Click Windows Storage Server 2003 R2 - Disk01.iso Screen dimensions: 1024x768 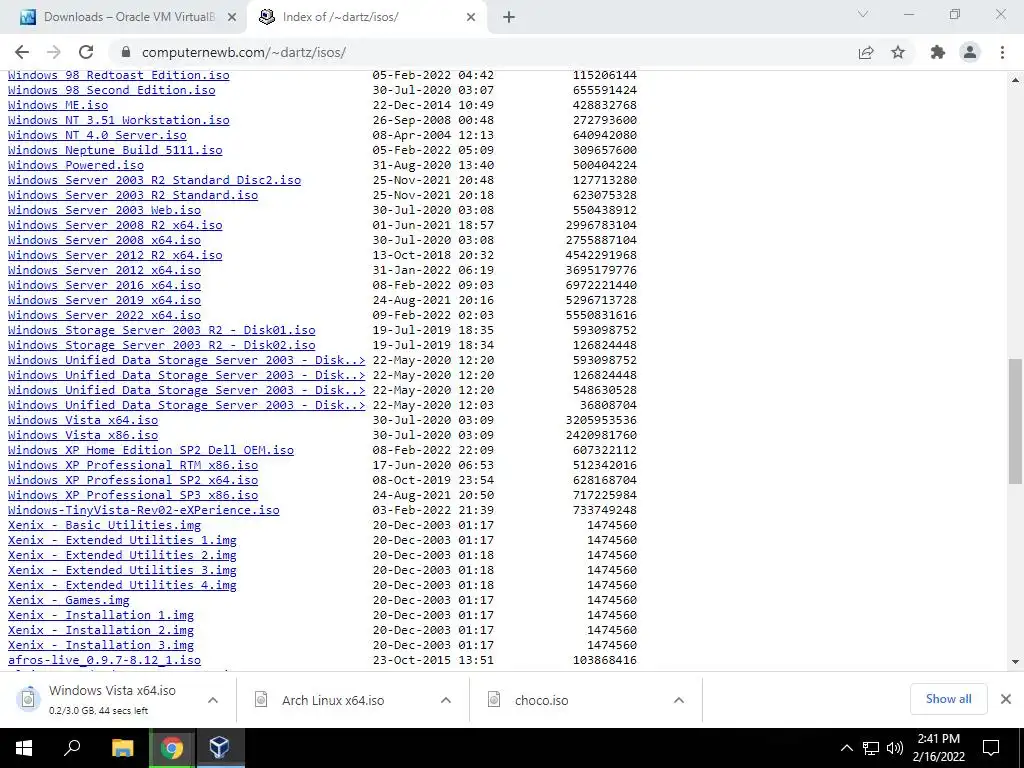[x=161, y=330]
